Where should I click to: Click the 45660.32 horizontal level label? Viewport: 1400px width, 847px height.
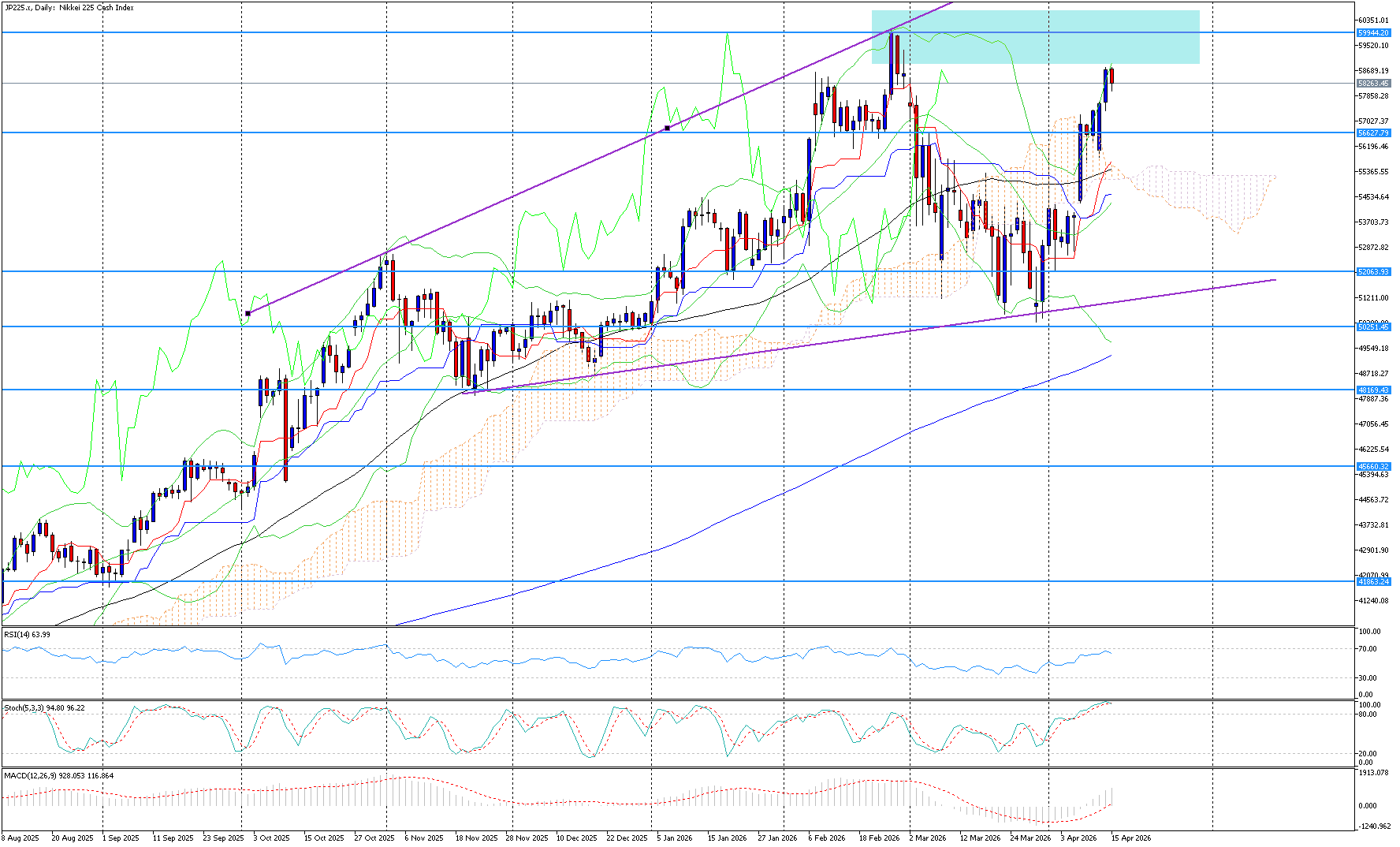point(1373,466)
